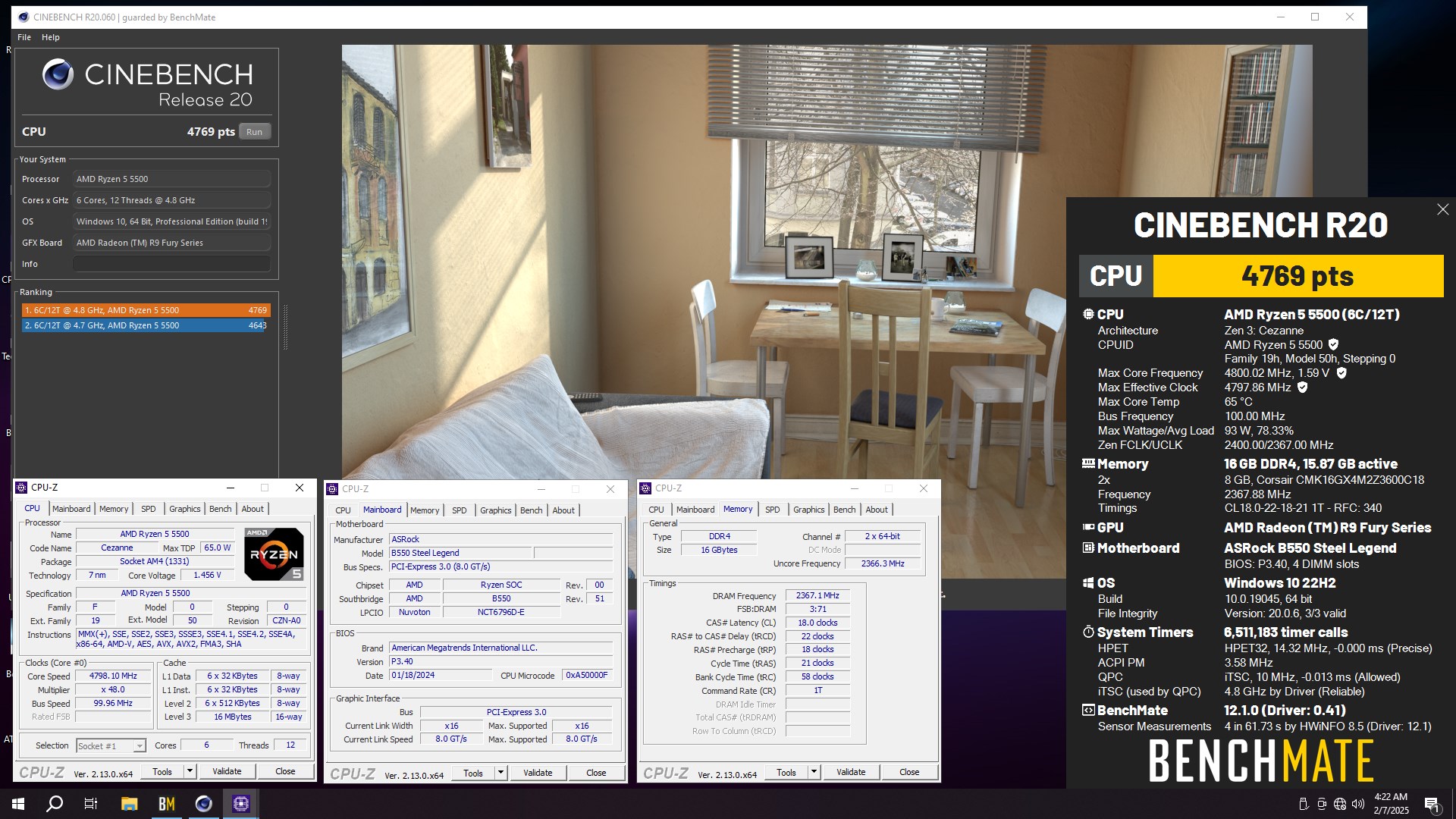Click the System Timers clock icon
Screen dimensions: 1456x819
point(1088,632)
